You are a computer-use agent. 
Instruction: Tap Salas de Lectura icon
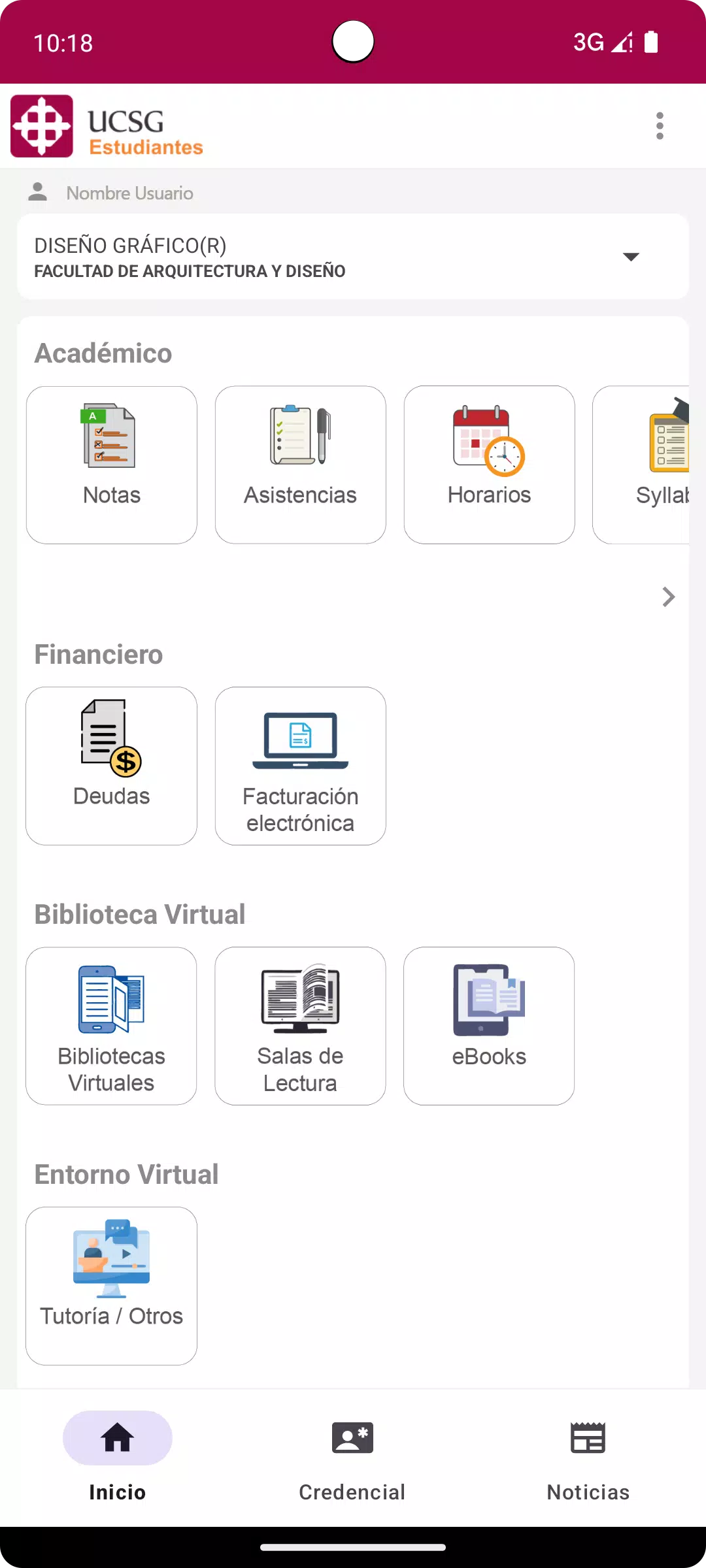point(300,1000)
